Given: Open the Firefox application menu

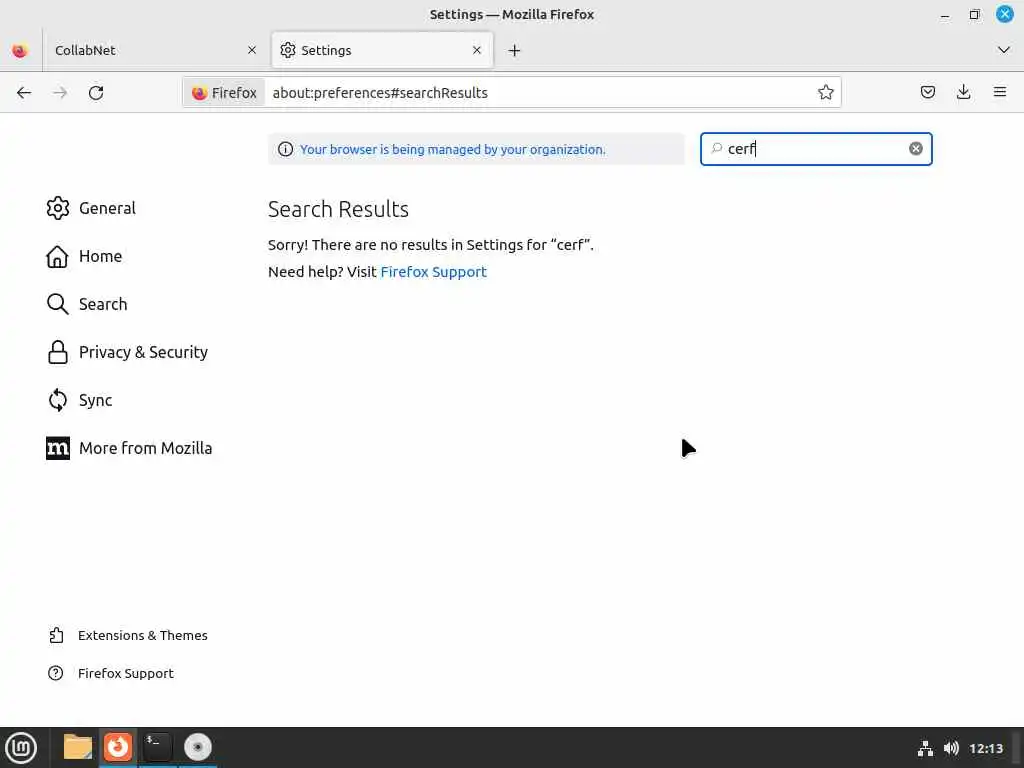Looking at the screenshot, I should pos(1000,92).
